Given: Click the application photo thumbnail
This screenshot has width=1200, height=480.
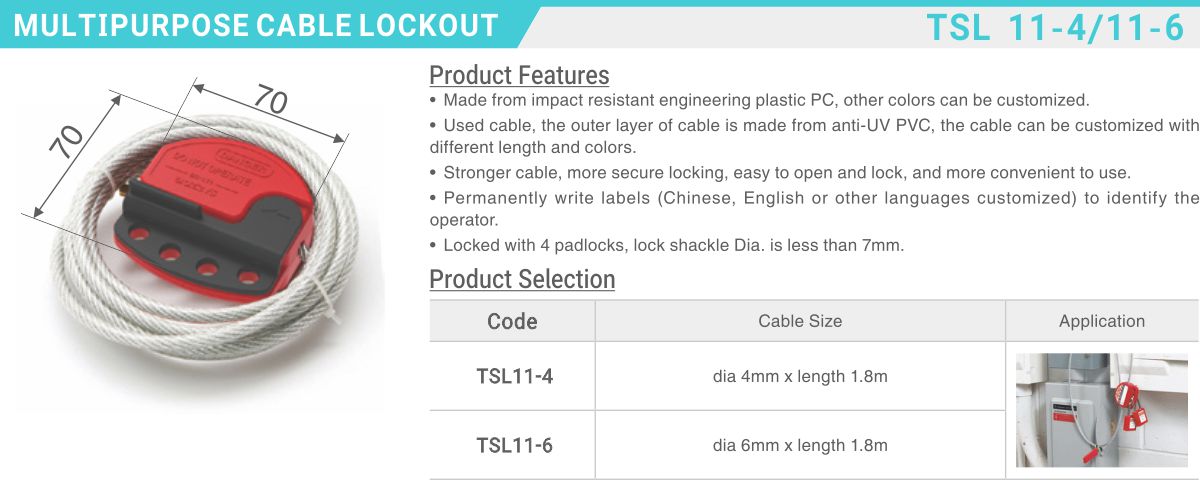Looking at the screenshot, I should (1101, 410).
